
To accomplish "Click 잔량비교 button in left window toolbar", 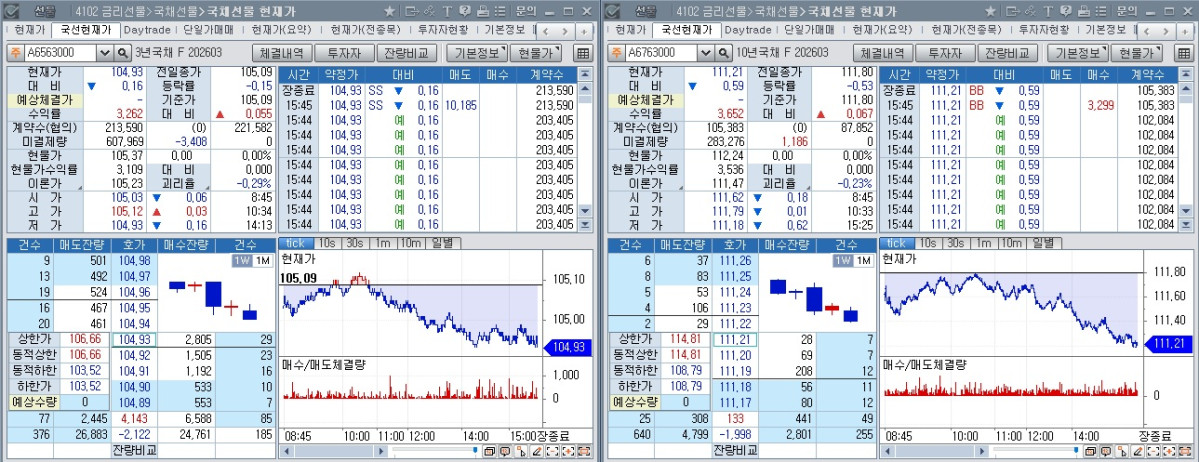I will pyautogui.click(x=406, y=53).
